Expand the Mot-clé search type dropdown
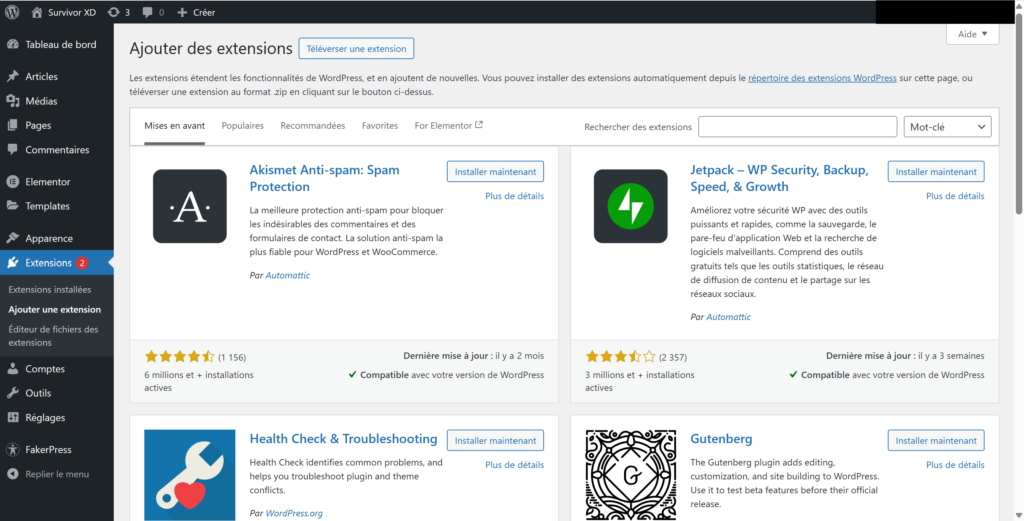The image size is (1024, 521). (946, 127)
